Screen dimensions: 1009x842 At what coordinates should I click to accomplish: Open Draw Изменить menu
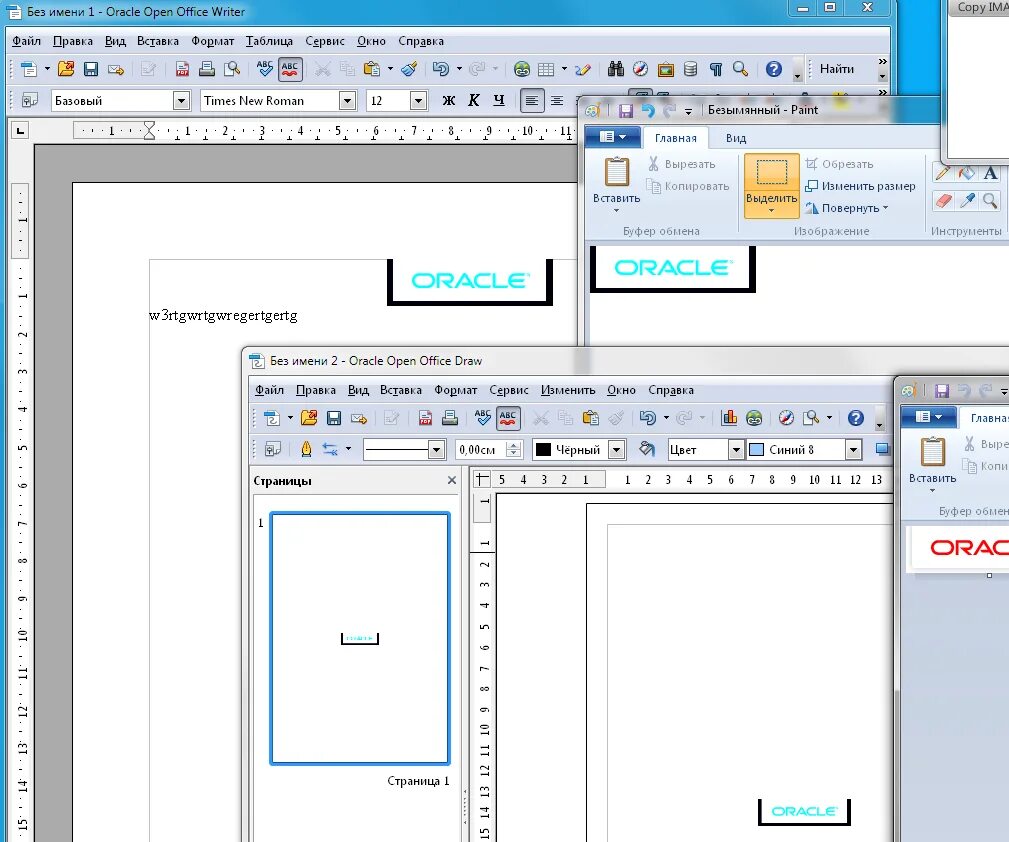pos(568,390)
